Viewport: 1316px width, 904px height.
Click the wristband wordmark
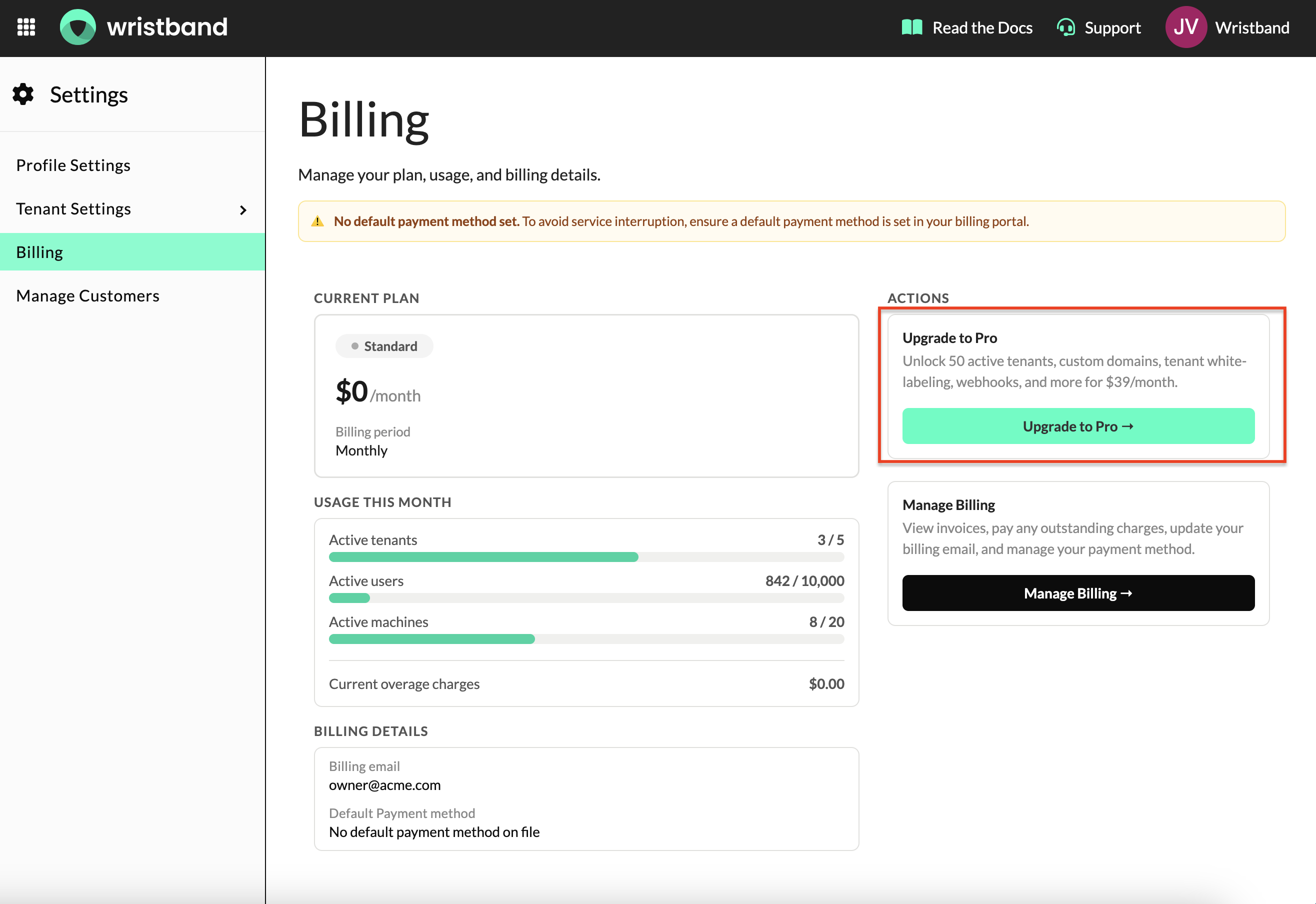click(167, 27)
